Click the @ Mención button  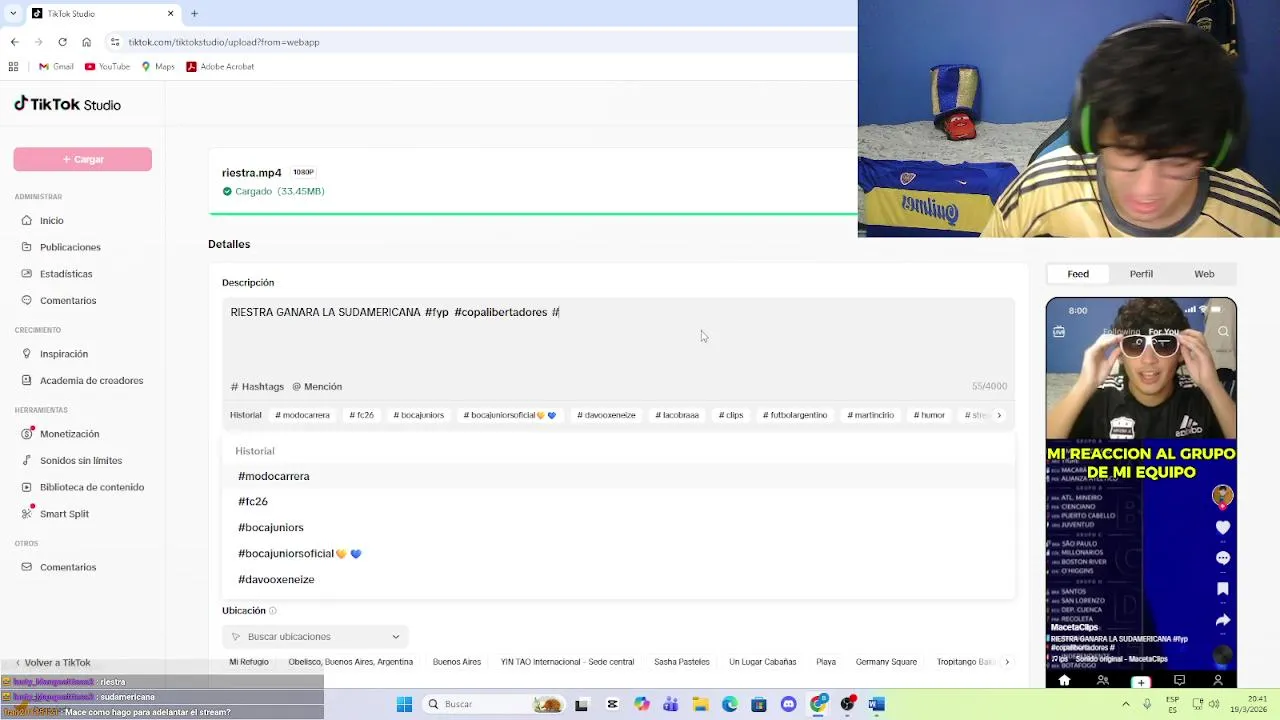click(317, 386)
